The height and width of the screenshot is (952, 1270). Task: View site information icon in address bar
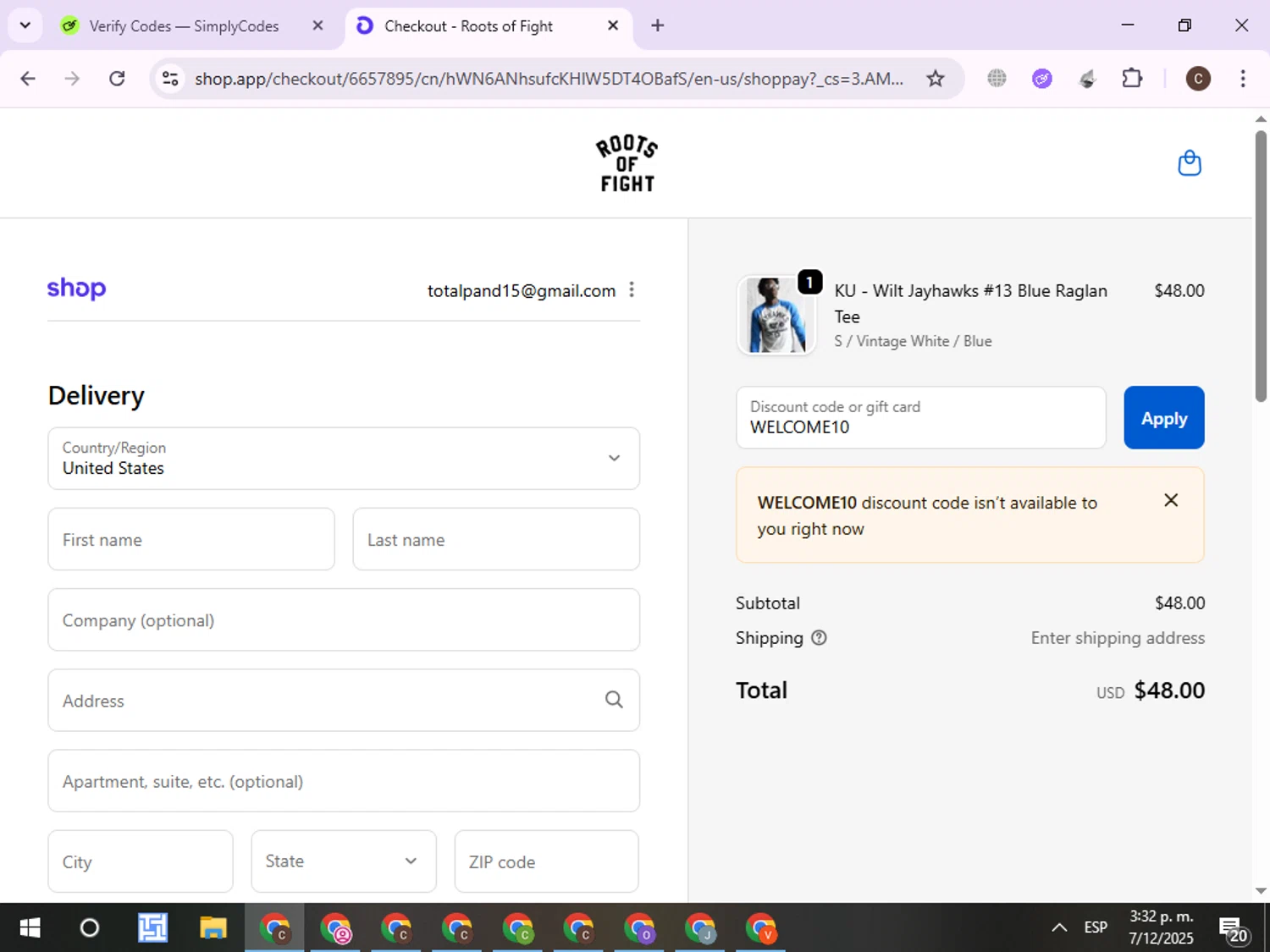pyautogui.click(x=170, y=79)
